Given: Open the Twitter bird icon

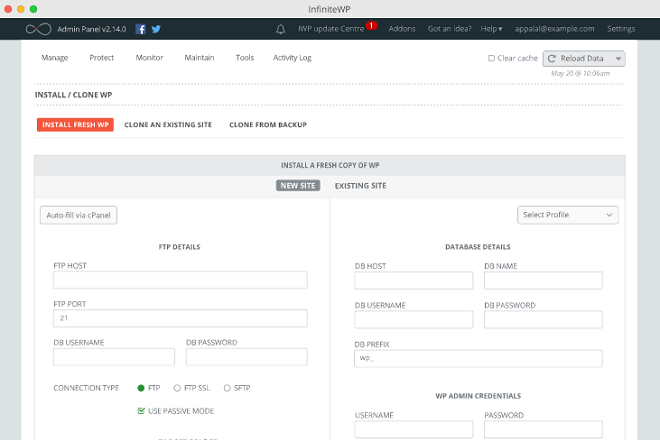Looking at the screenshot, I should point(156,29).
